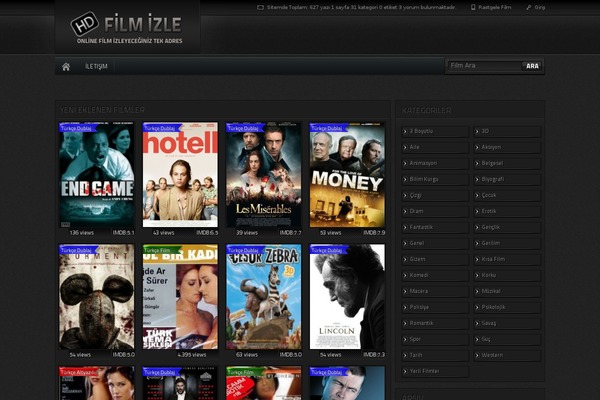Select the Dram category
600x400 pixels.
click(435, 211)
